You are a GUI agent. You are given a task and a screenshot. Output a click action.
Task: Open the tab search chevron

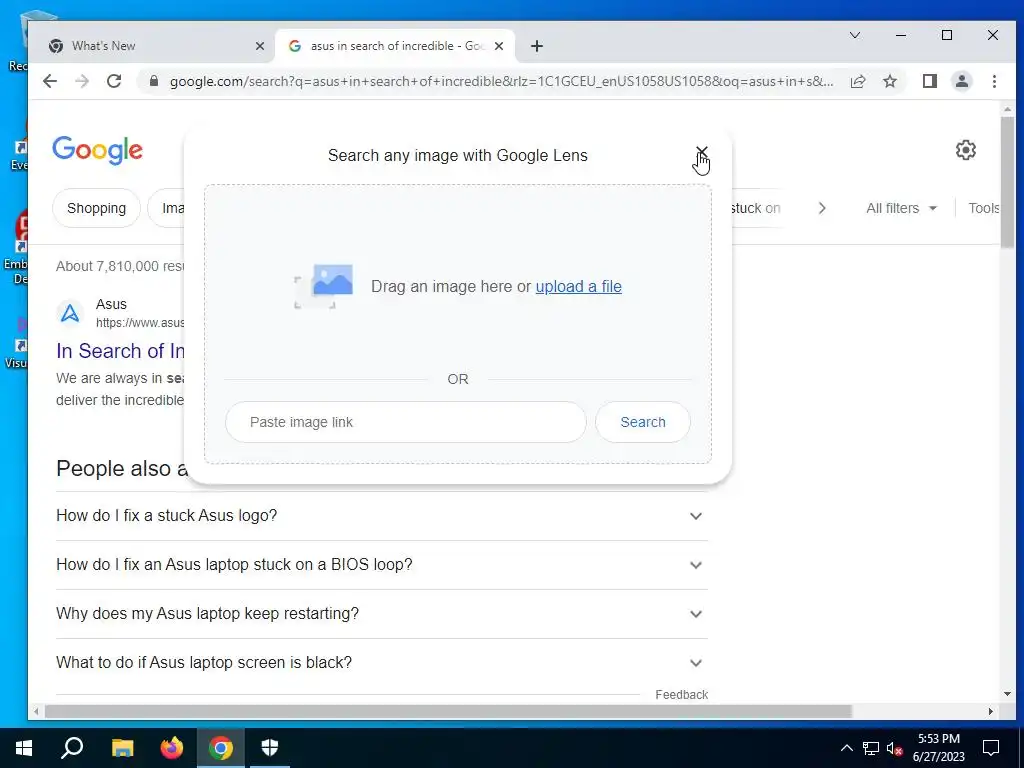point(854,35)
